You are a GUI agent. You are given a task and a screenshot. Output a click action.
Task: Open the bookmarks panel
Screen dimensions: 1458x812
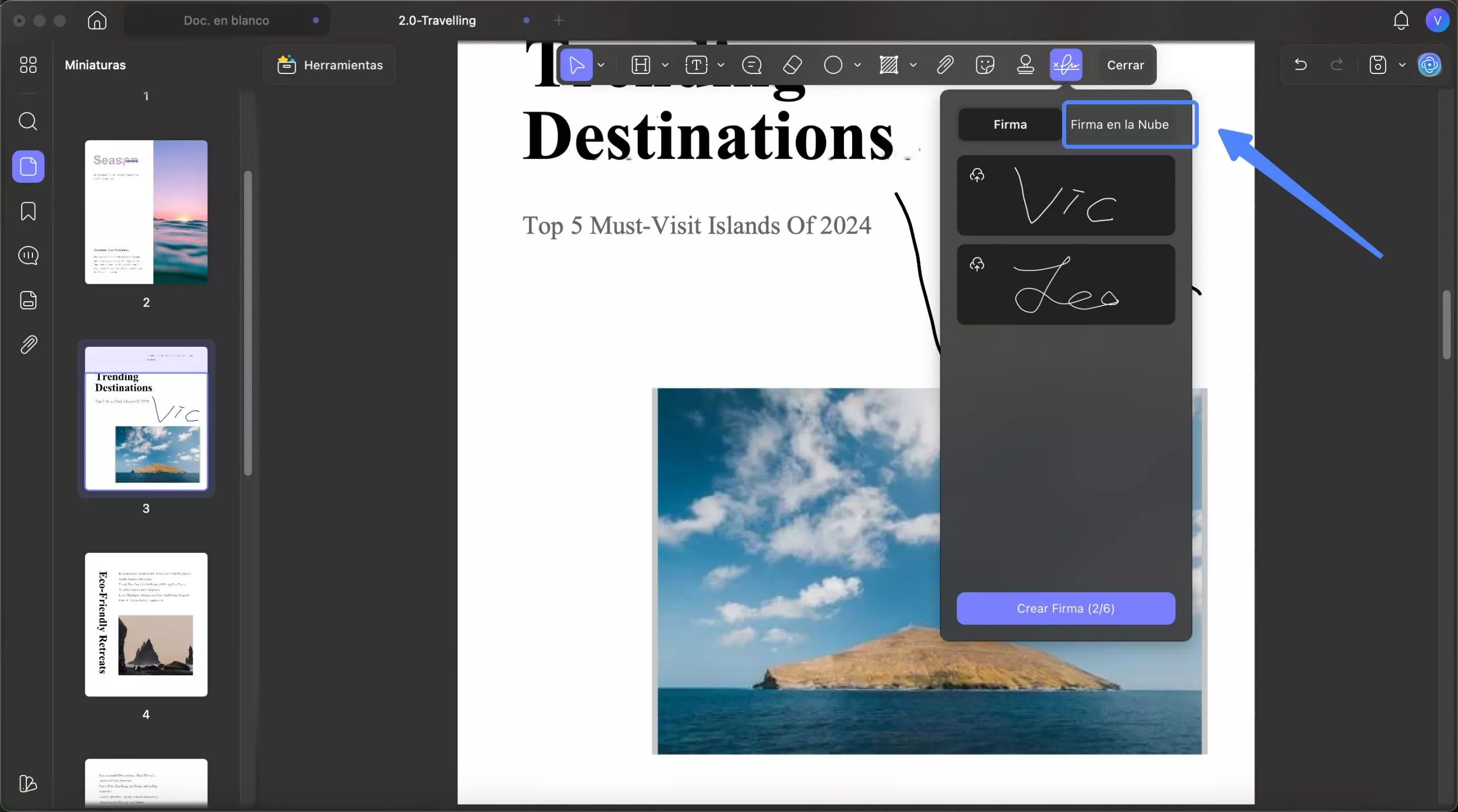click(x=28, y=211)
